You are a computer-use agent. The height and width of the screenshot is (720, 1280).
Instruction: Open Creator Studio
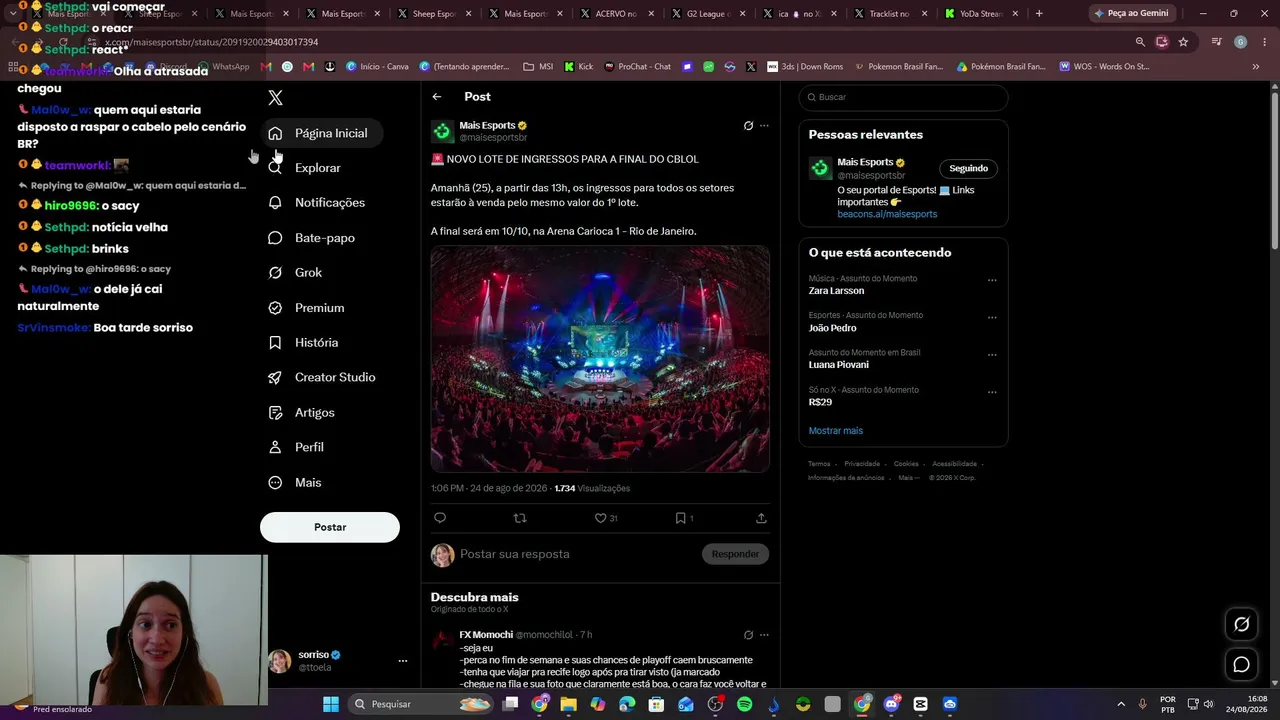click(x=323, y=377)
